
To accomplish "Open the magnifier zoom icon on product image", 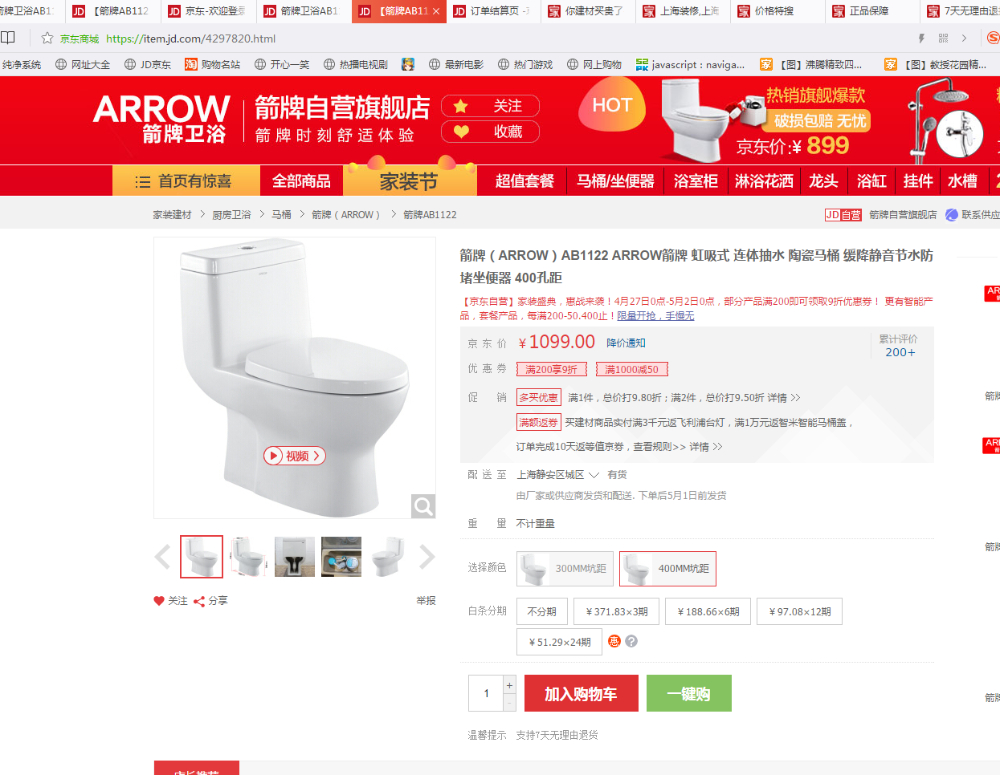I will tap(423, 506).
